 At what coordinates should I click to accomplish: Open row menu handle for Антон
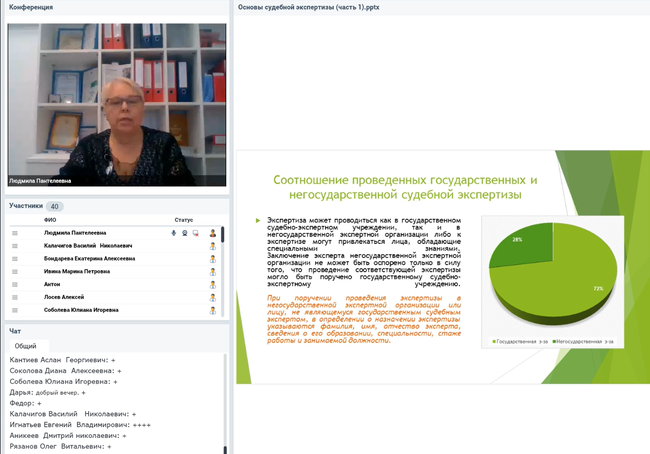coord(15,285)
